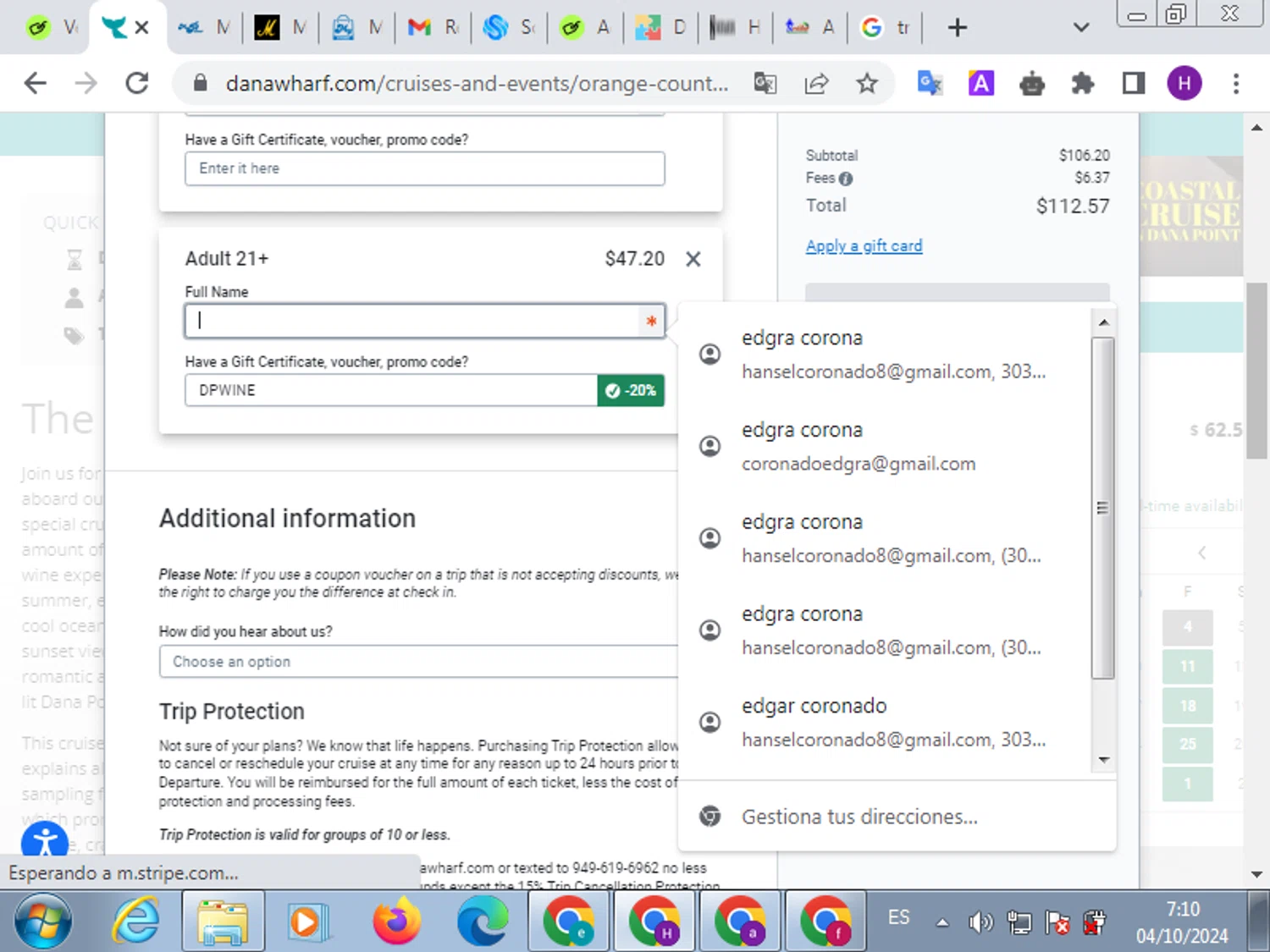1270x952 pixels.
Task: Open the Windows Start menu
Action: [x=43, y=921]
